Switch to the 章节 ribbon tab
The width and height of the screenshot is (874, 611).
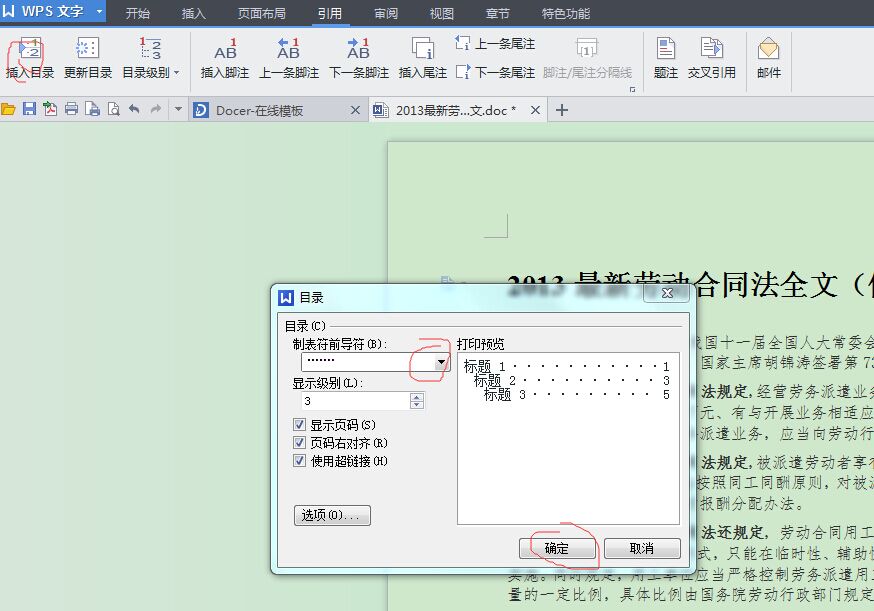(x=498, y=13)
